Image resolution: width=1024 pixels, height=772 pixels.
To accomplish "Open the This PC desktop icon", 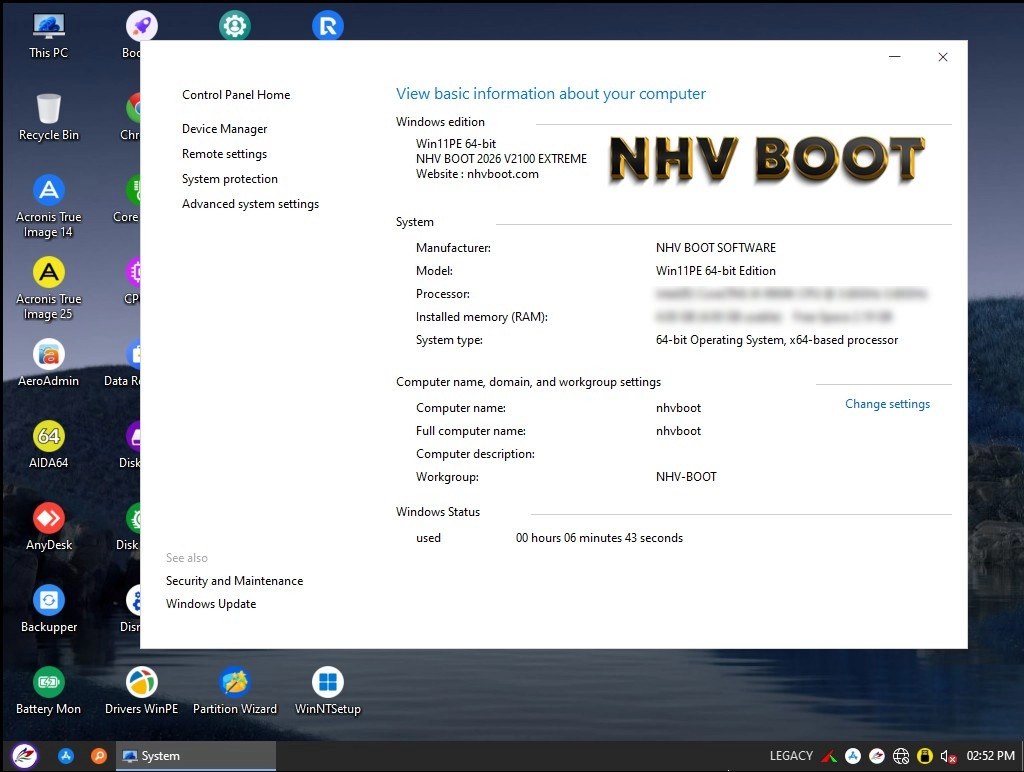I will tap(48, 36).
